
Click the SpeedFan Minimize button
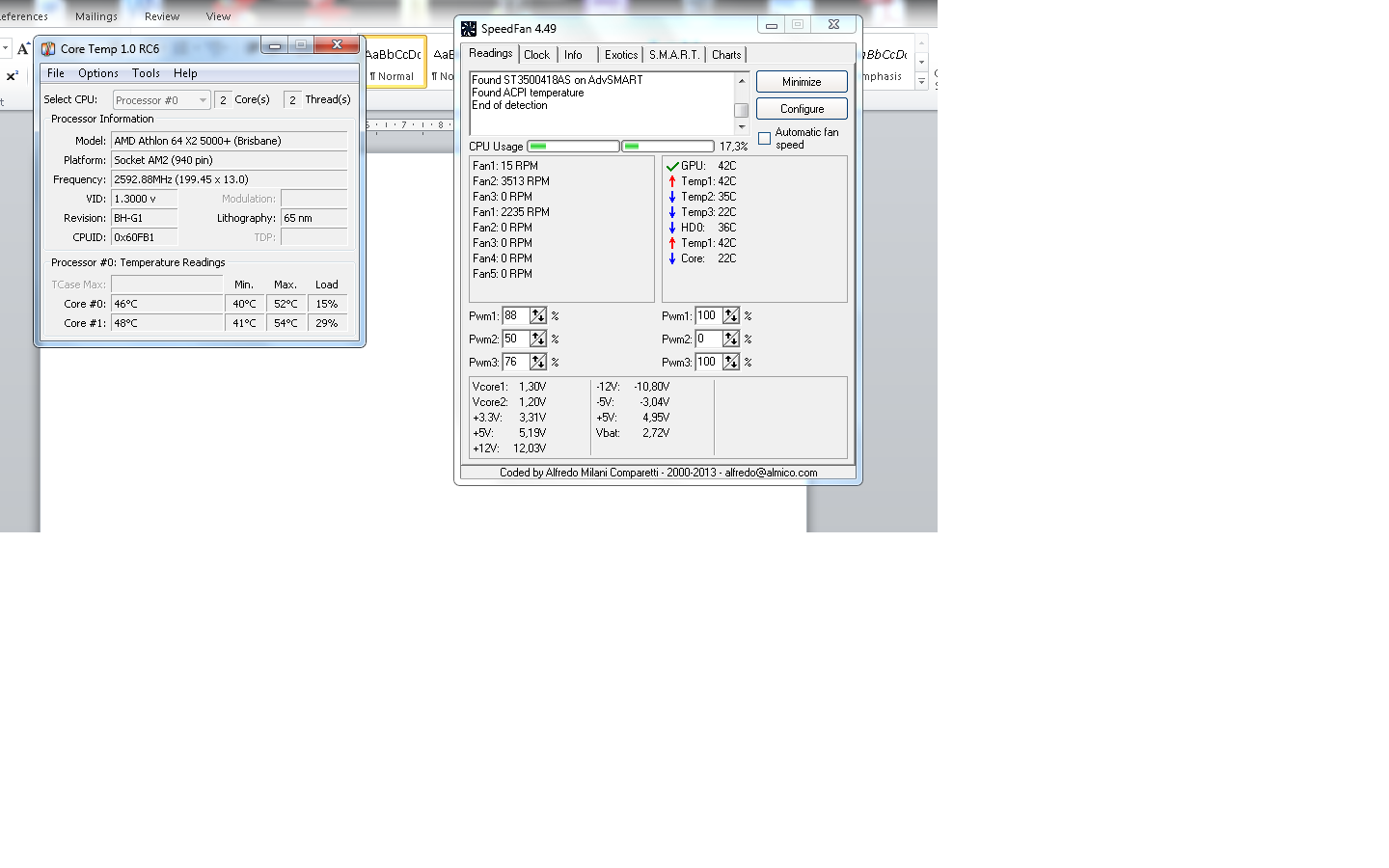point(802,82)
